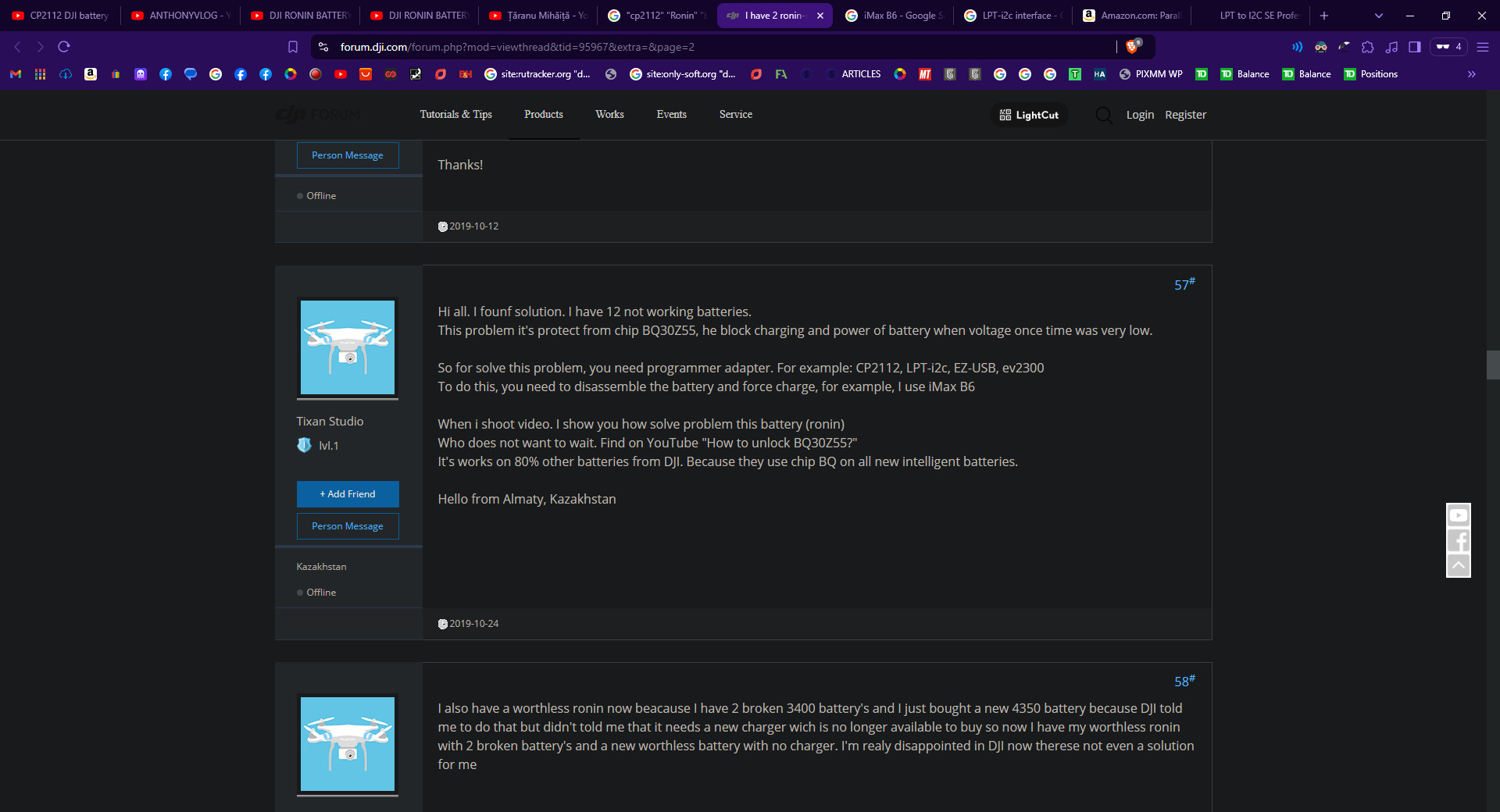Open the Brave main hamburger menu
This screenshot has height=812, width=1500.
pyautogui.click(x=1483, y=47)
